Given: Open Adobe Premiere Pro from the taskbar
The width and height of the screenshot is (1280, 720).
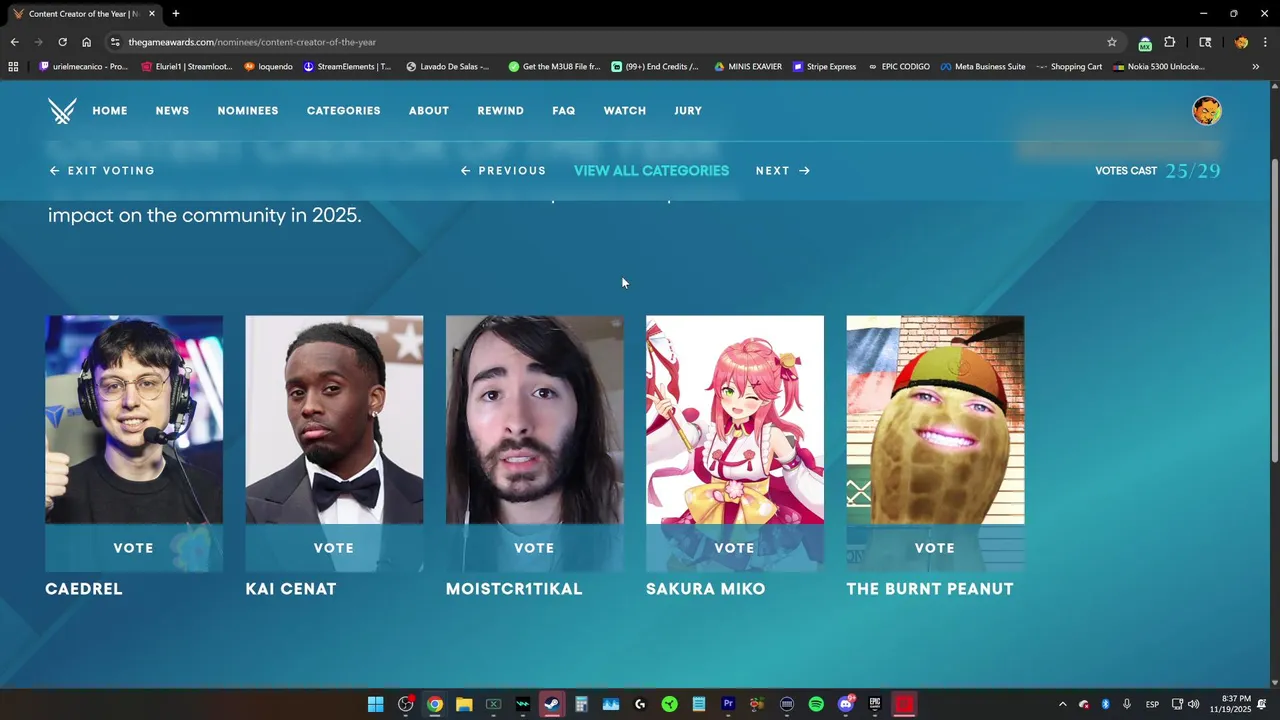Looking at the screenshot, I should (728, 704).
